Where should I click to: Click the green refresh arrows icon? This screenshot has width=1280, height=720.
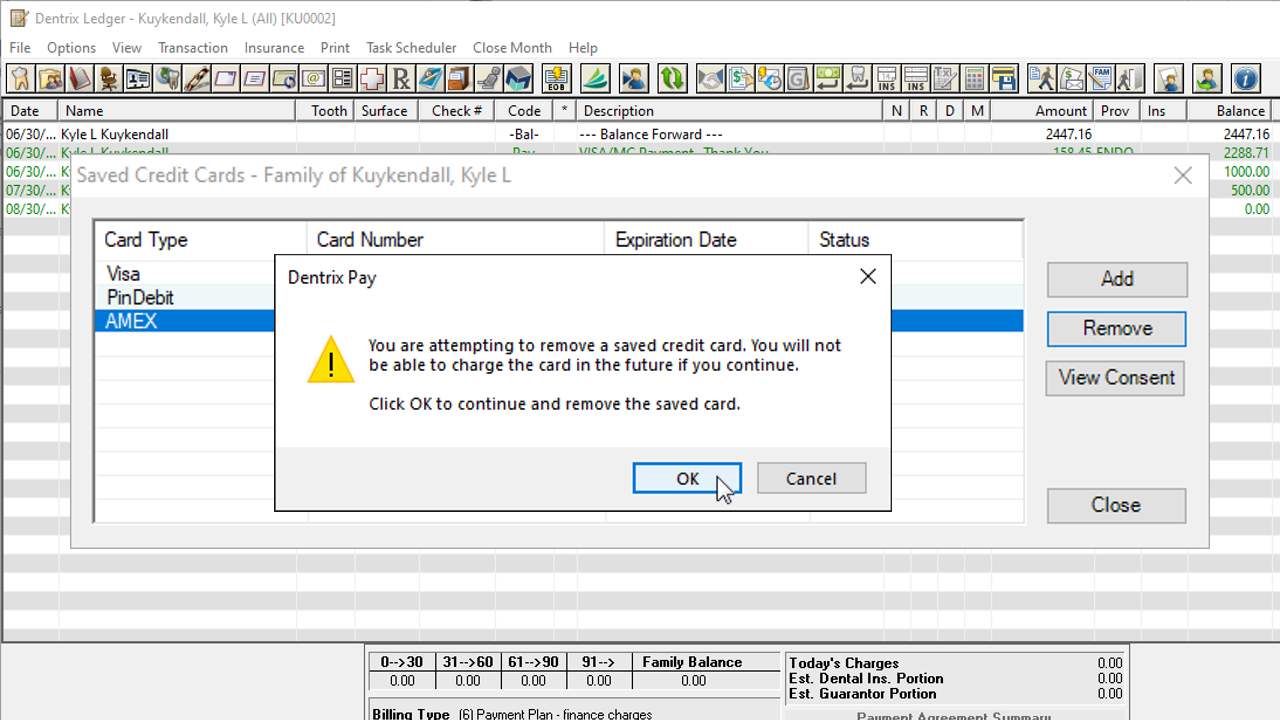(x=672, y=78)
